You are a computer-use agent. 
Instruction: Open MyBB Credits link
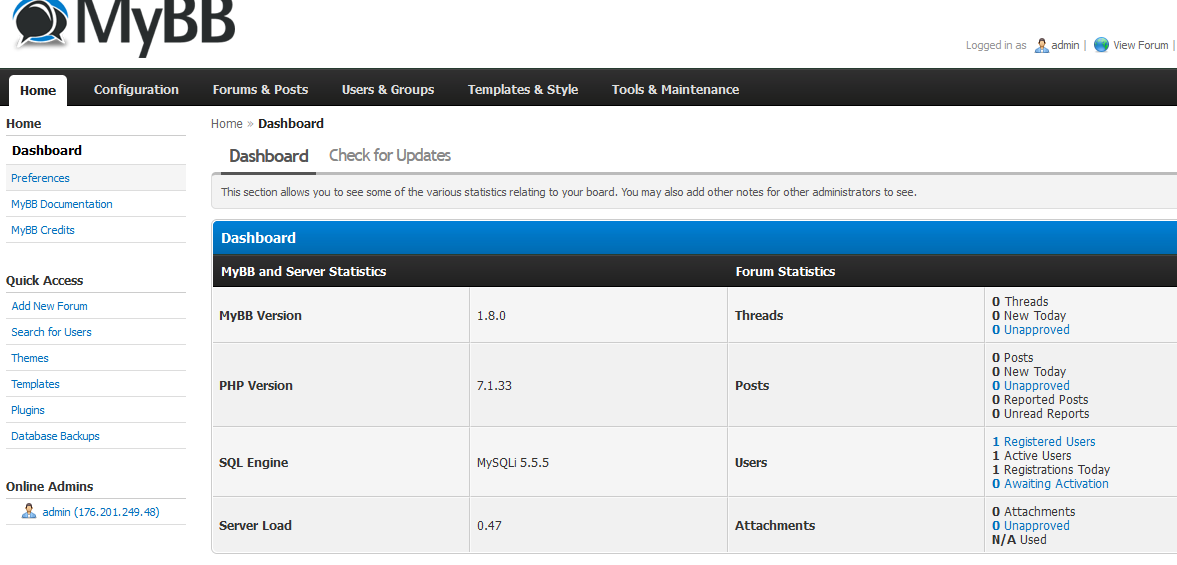coord(43,230)
